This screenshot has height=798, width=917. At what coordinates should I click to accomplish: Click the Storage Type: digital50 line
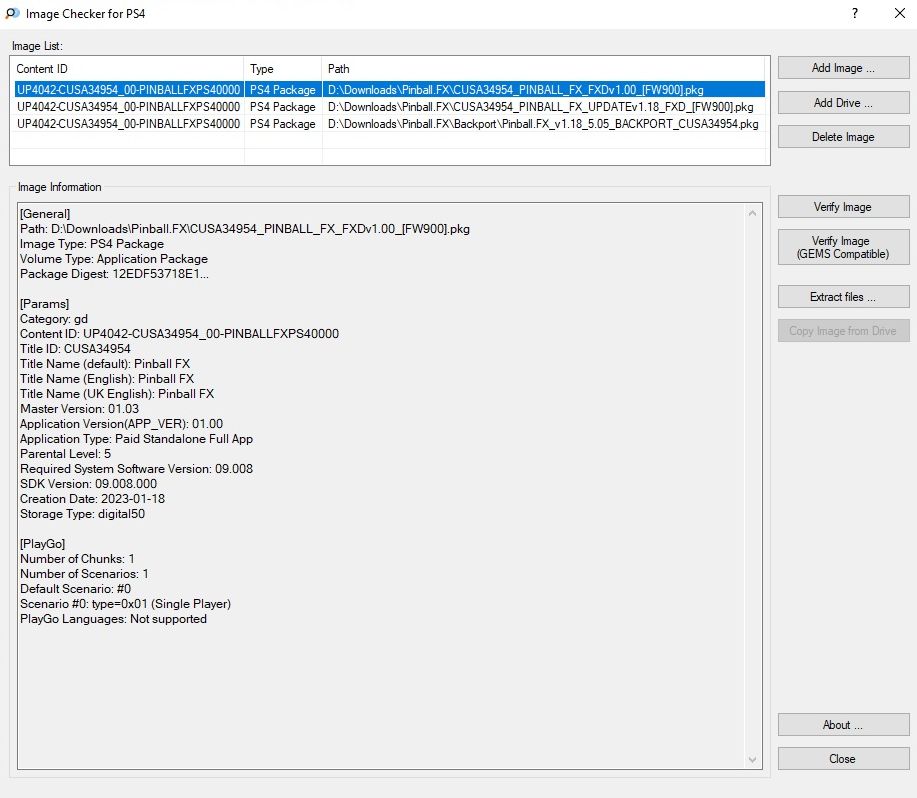coord(82,514)
